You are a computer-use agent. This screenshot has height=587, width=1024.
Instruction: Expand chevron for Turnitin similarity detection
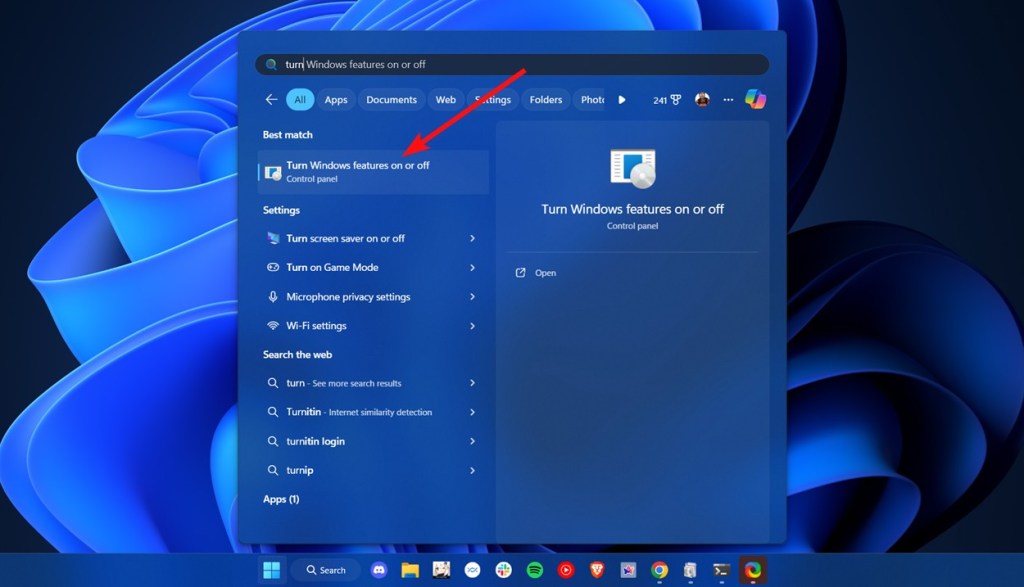472,412
